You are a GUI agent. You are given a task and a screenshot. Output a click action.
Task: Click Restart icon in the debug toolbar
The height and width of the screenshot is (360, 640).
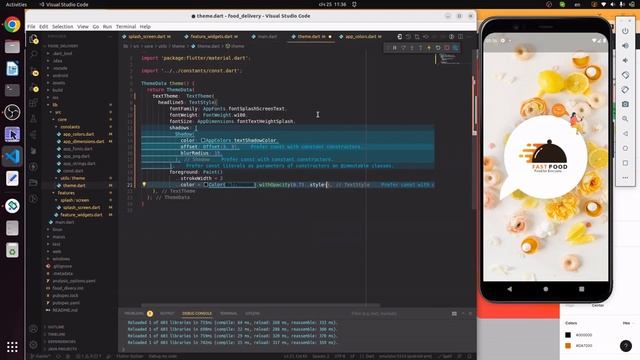click(438, 48)
